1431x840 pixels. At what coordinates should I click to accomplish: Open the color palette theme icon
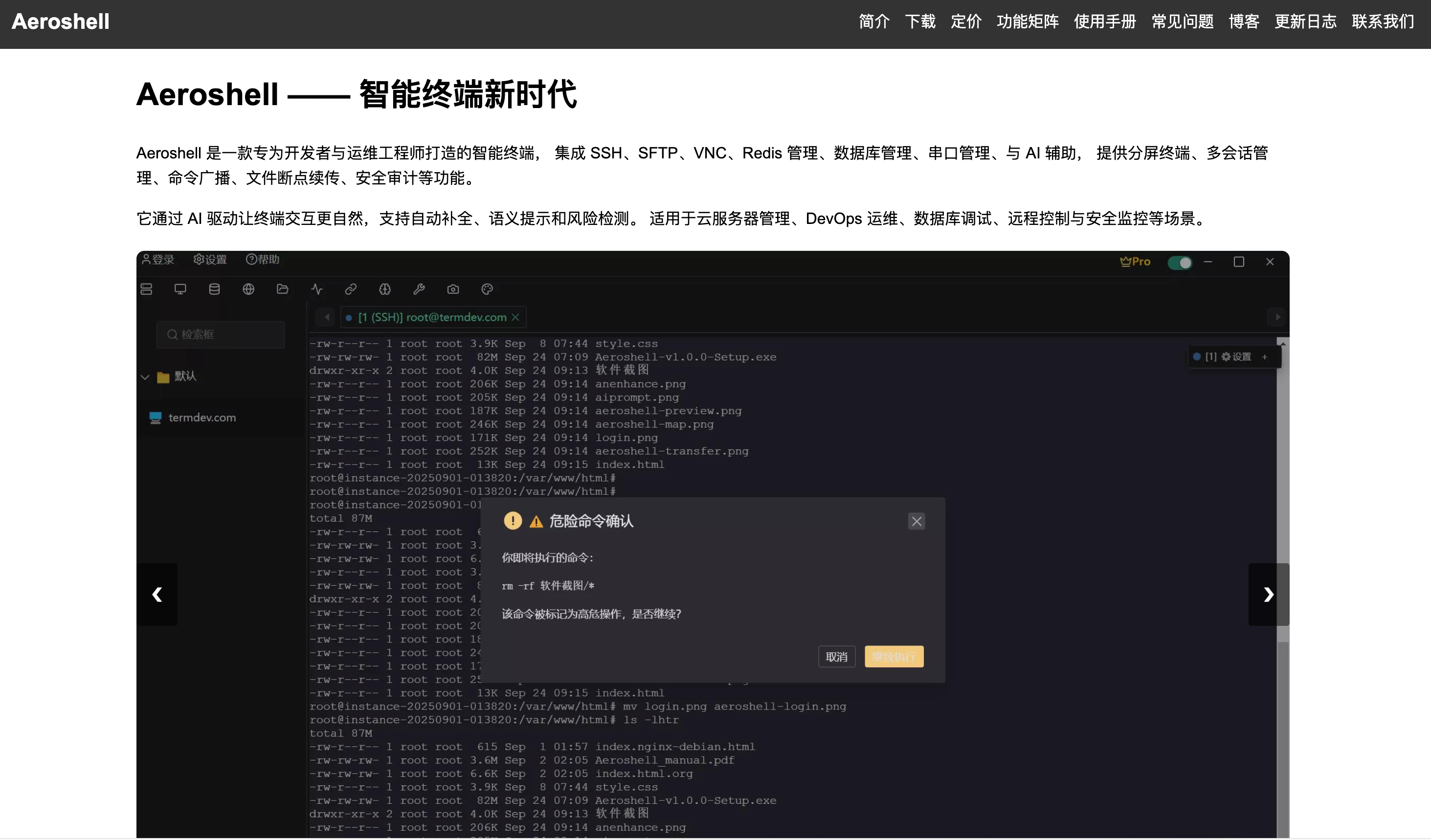coord(487,289)
